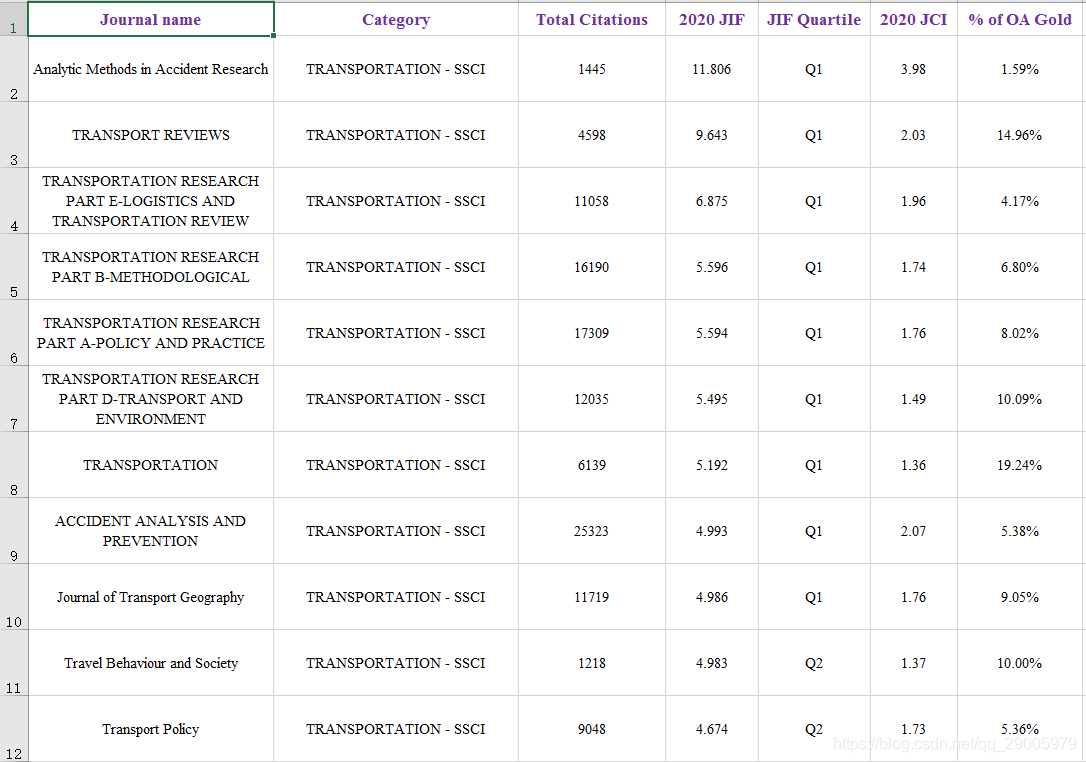Select JCI value 1.96
1086x762 pixels.
[914, 201]
